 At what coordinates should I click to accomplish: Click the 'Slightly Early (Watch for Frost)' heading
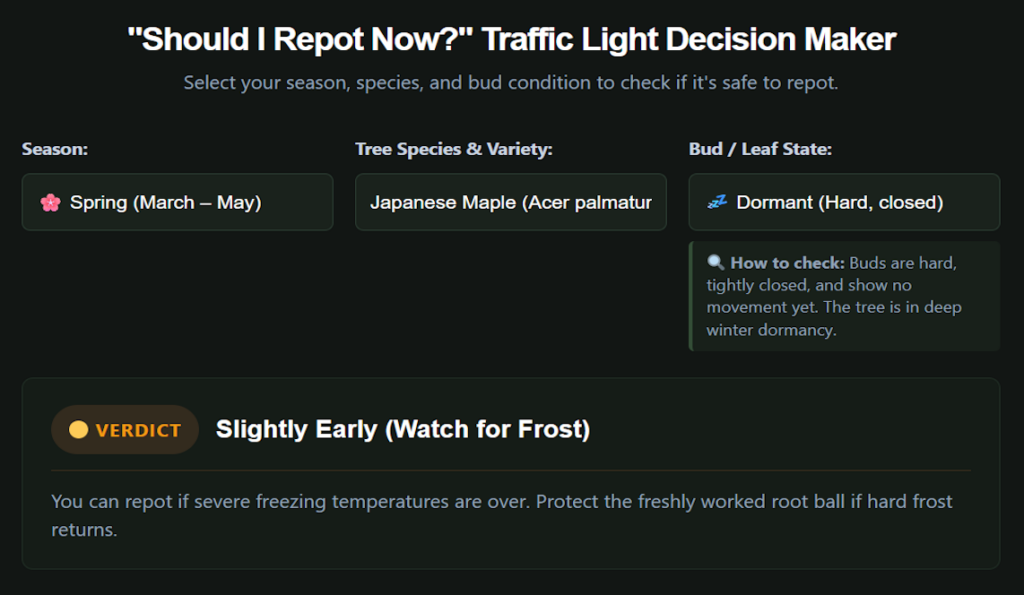403,429
